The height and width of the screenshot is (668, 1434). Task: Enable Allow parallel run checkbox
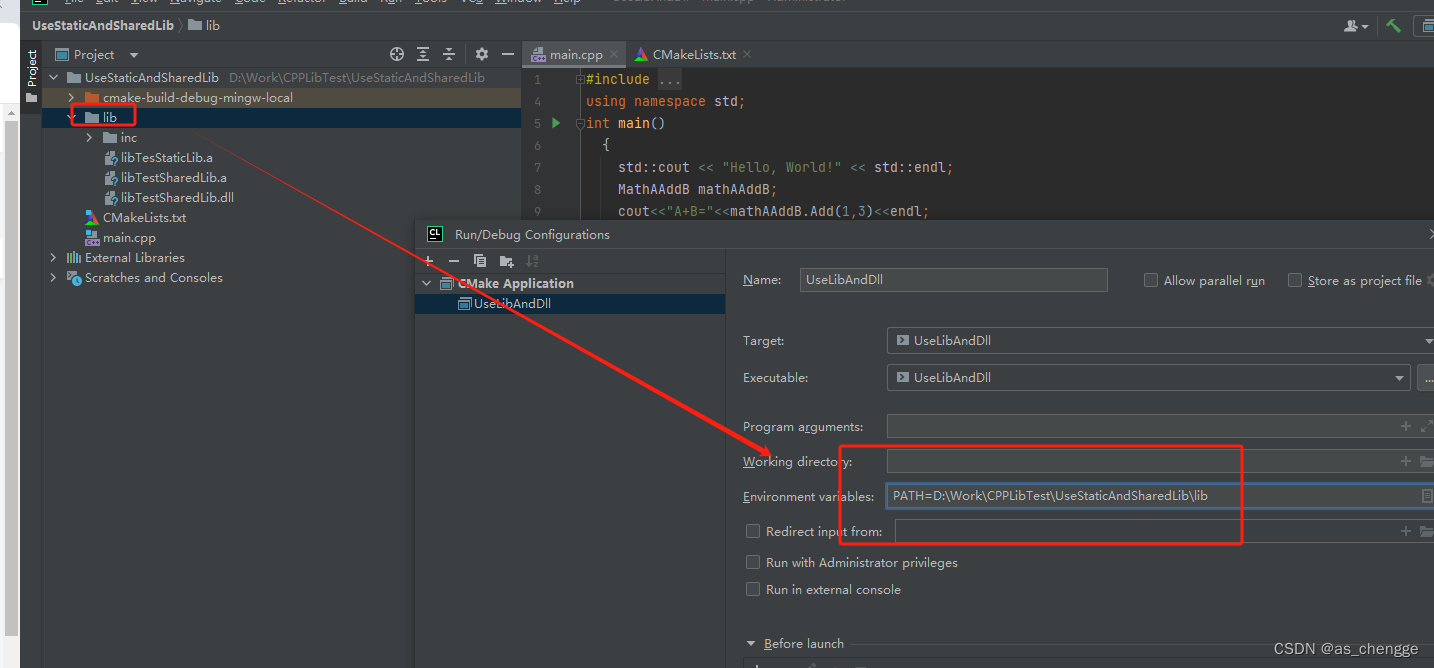click(1150, 280)
